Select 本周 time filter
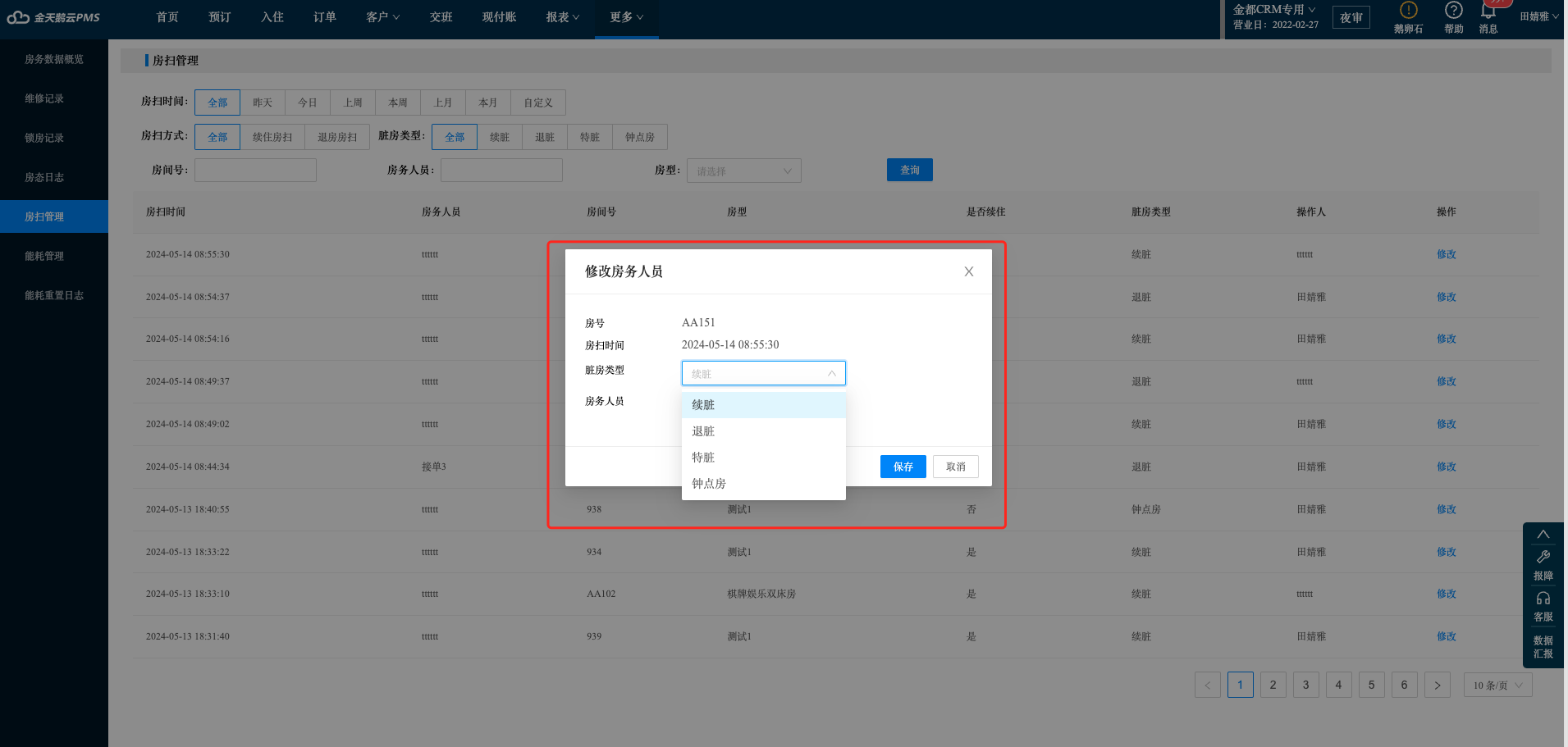1568x747 pixels. pyautogui.click(x=398, y=102)
